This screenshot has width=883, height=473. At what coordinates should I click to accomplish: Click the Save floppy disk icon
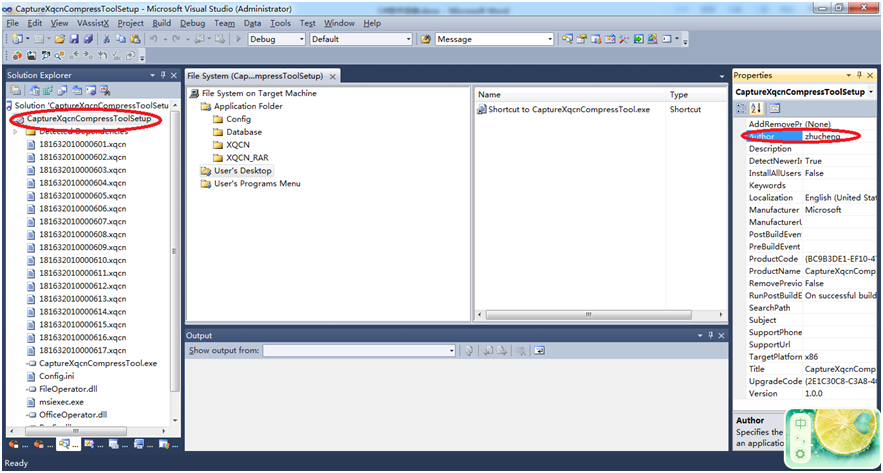click(74, 39)
